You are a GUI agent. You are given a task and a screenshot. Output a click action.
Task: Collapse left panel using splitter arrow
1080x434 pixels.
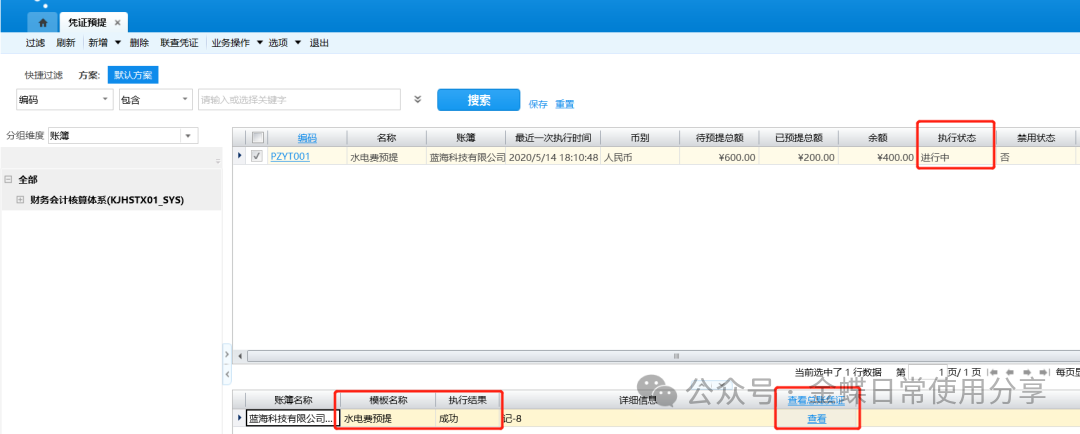(x=226, y=354)
